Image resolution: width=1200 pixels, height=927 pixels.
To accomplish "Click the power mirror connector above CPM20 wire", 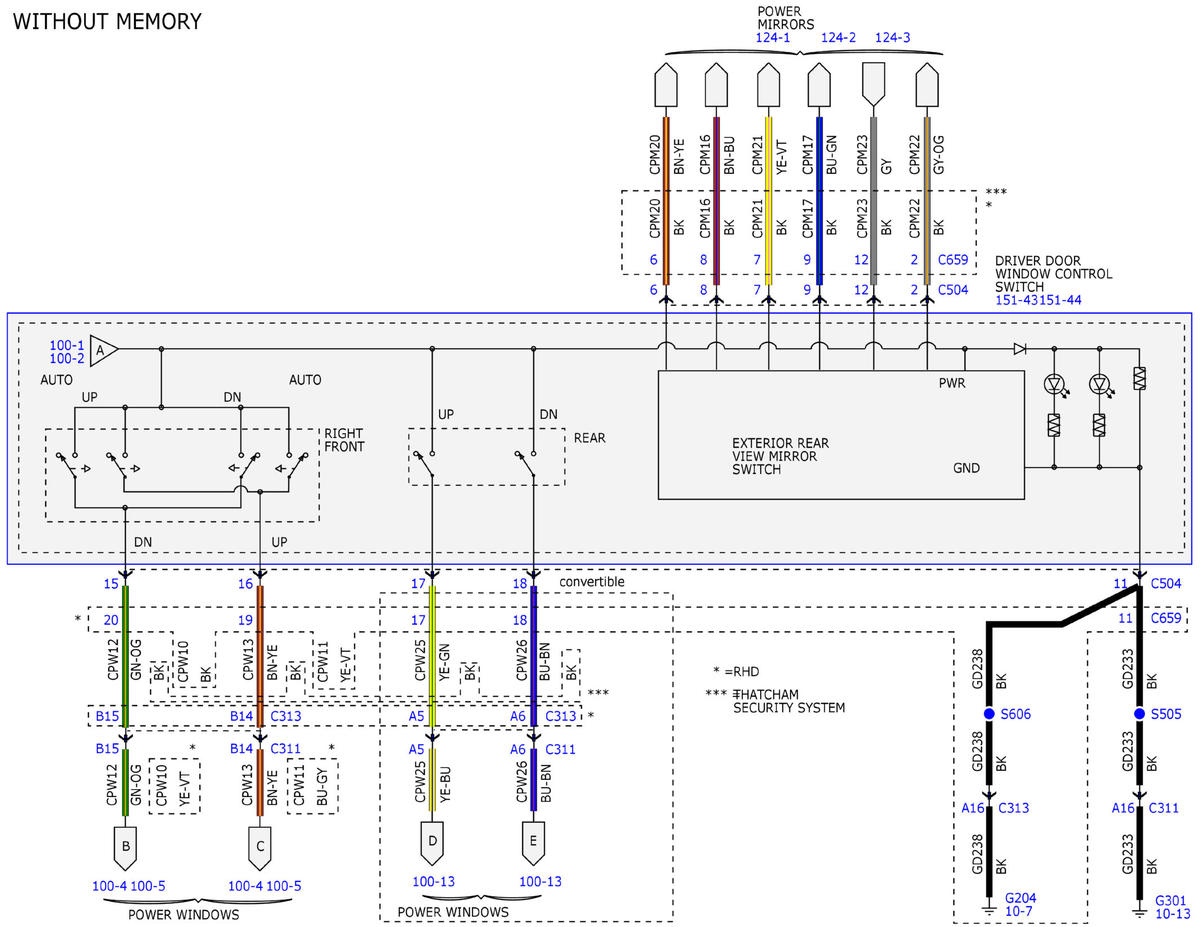I will coord(667,86).
